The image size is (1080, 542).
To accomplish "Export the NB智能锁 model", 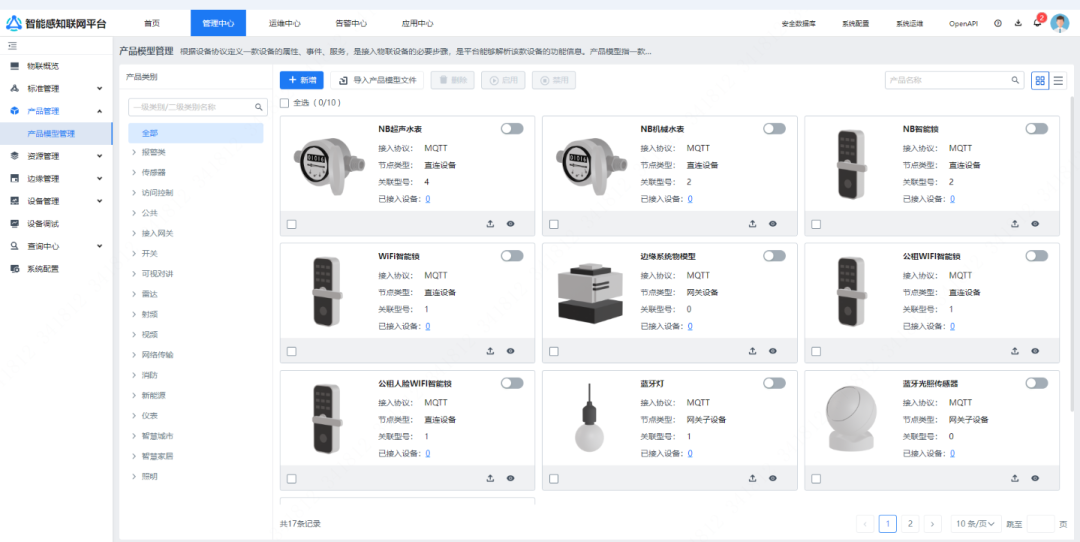I will pyautogui.click(x=1015, y=224).
